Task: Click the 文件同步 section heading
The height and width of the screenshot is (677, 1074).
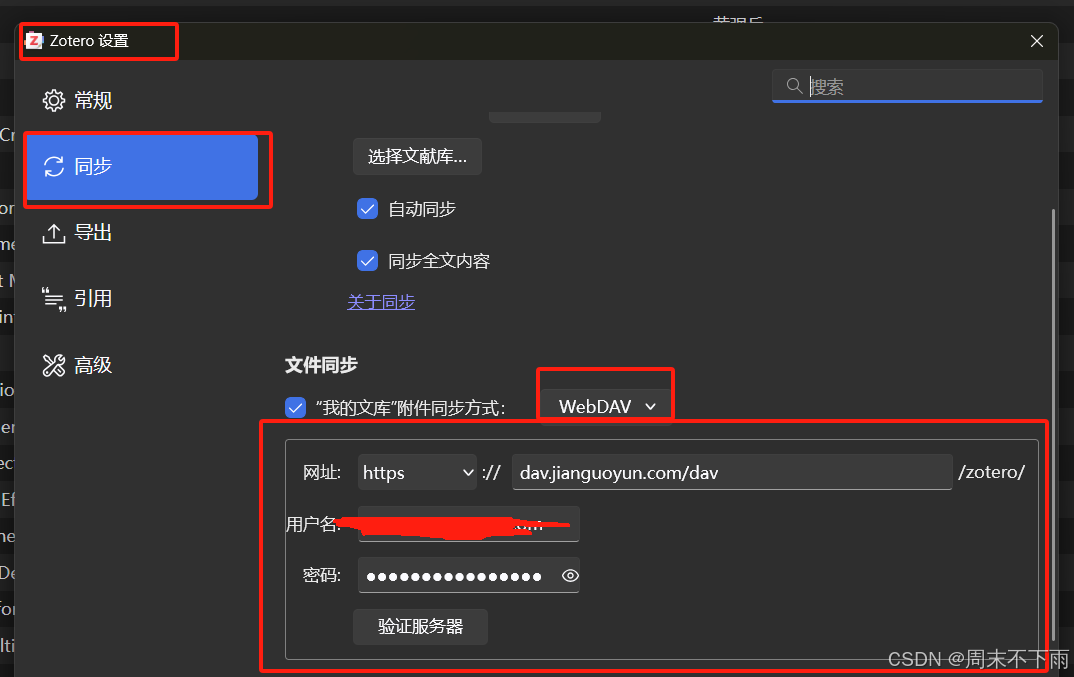Action: click(321, 365)
